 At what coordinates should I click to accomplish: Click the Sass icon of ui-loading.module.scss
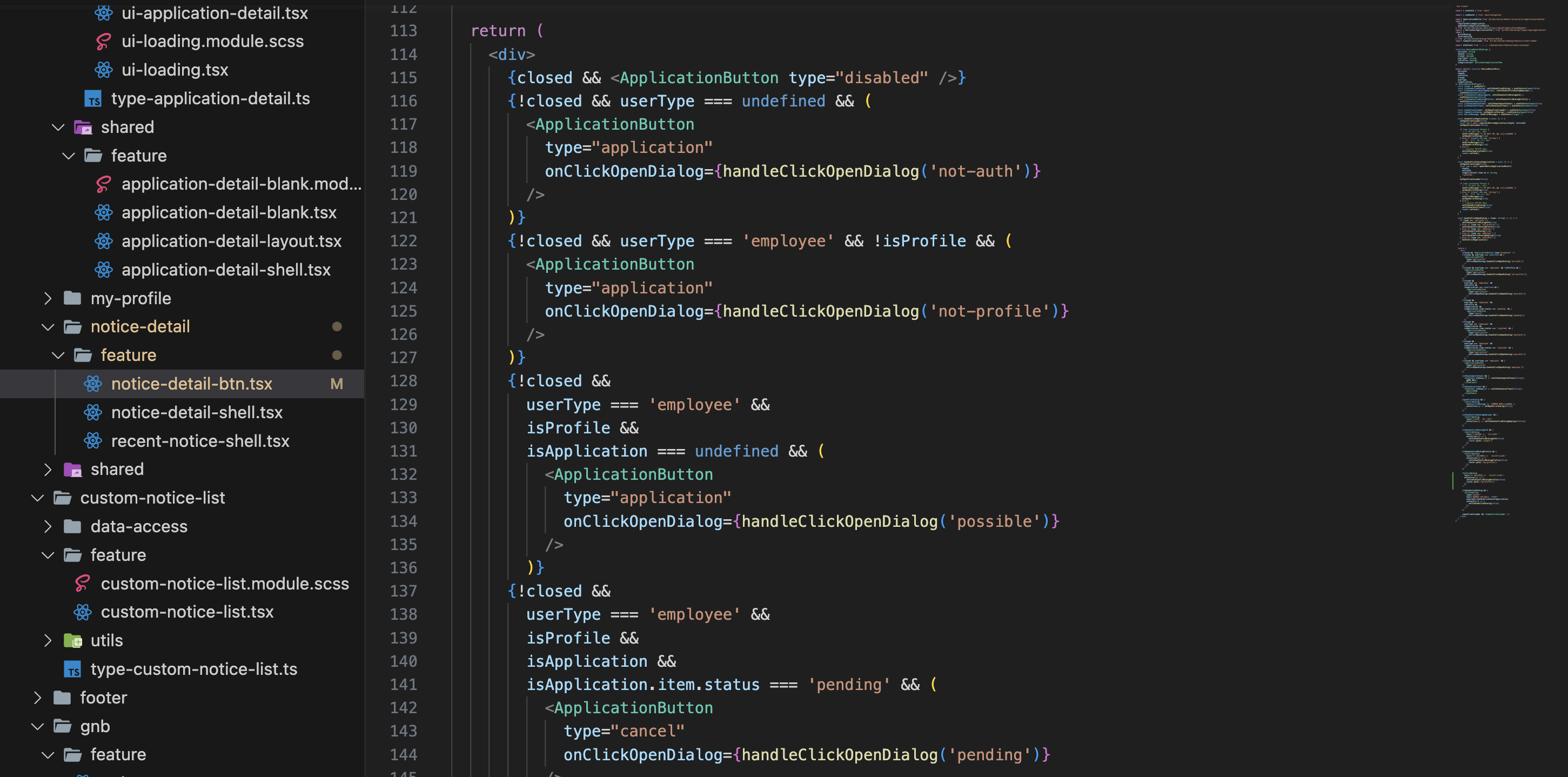click(x=104, y=42)
